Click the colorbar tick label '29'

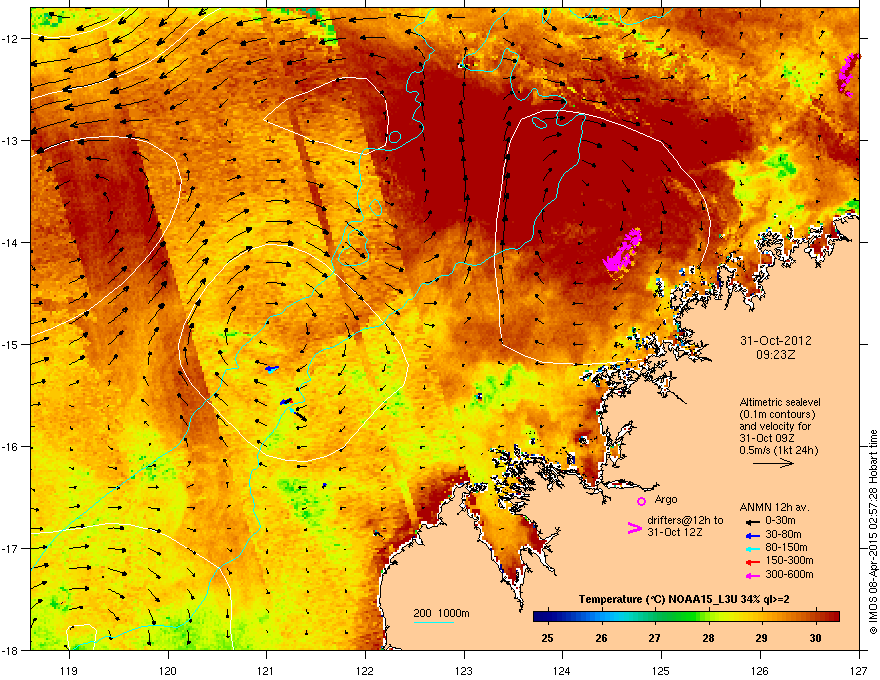coord(762,638)
